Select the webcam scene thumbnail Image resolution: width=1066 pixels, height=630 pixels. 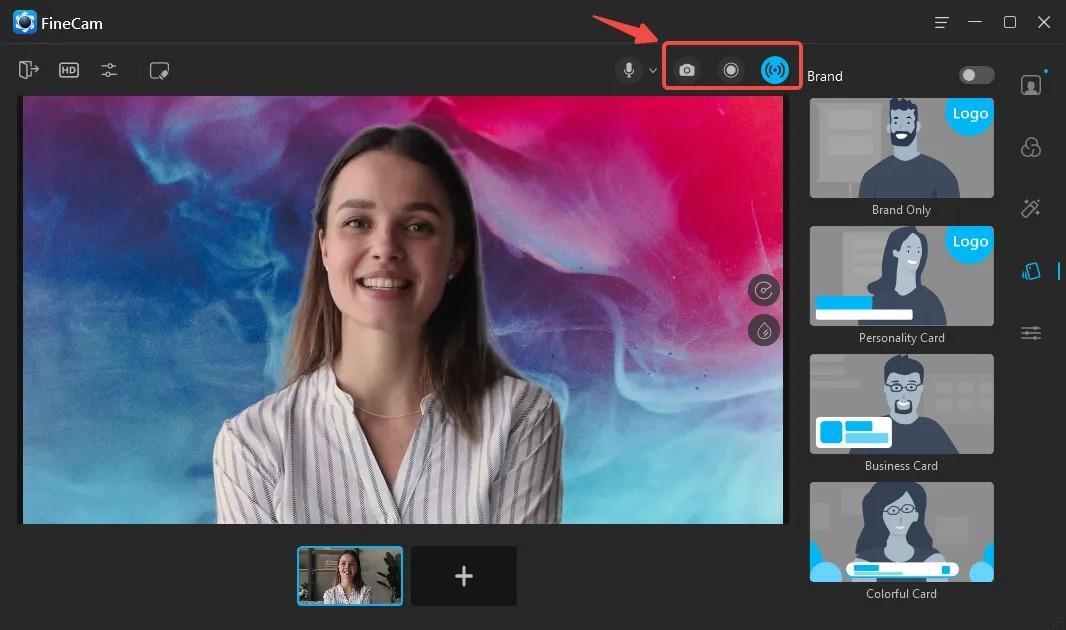point(349,576)
